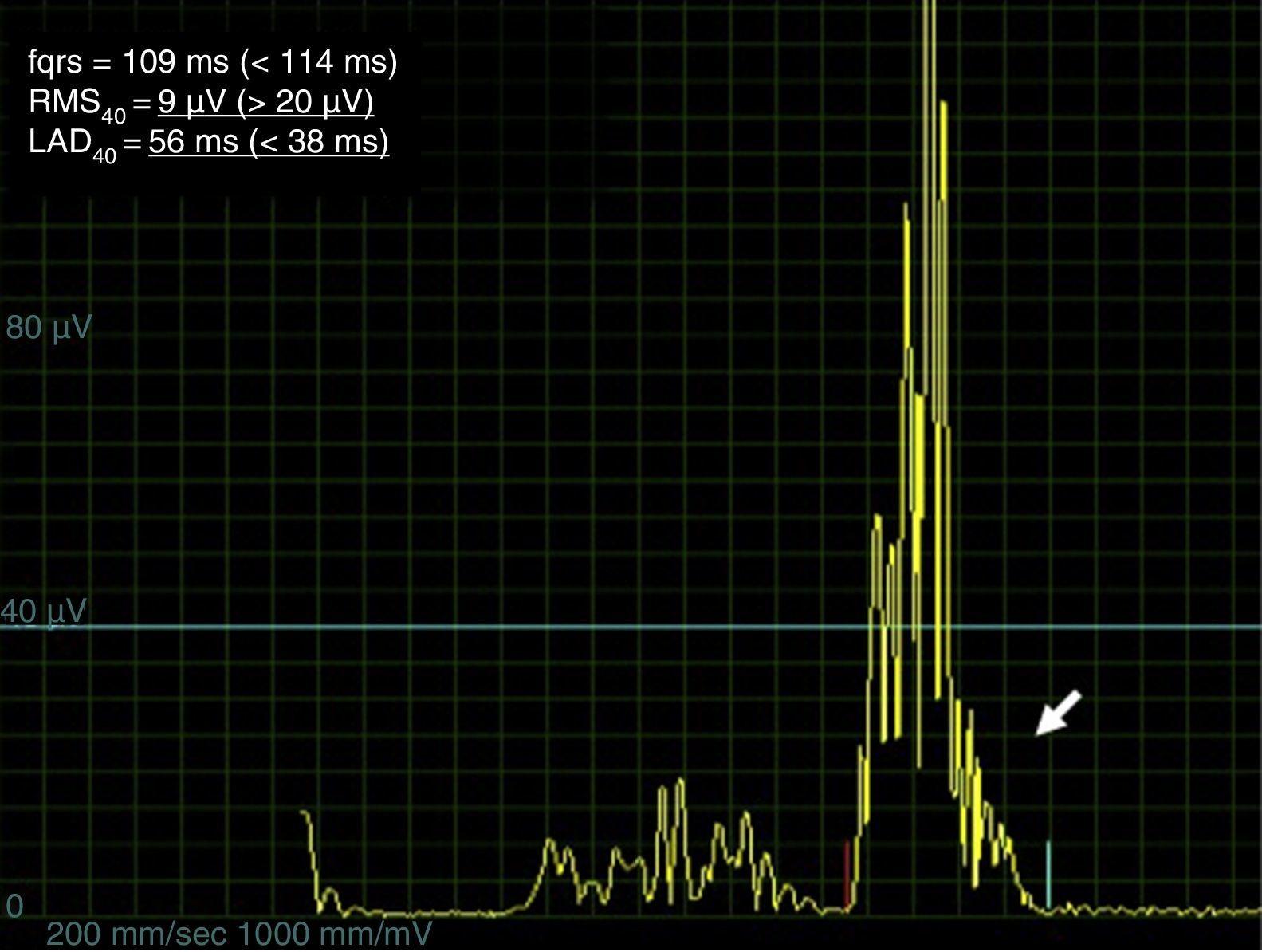Click the horizontal 40 µV threshold line
Screen dimensions: 1262x952
558,627
